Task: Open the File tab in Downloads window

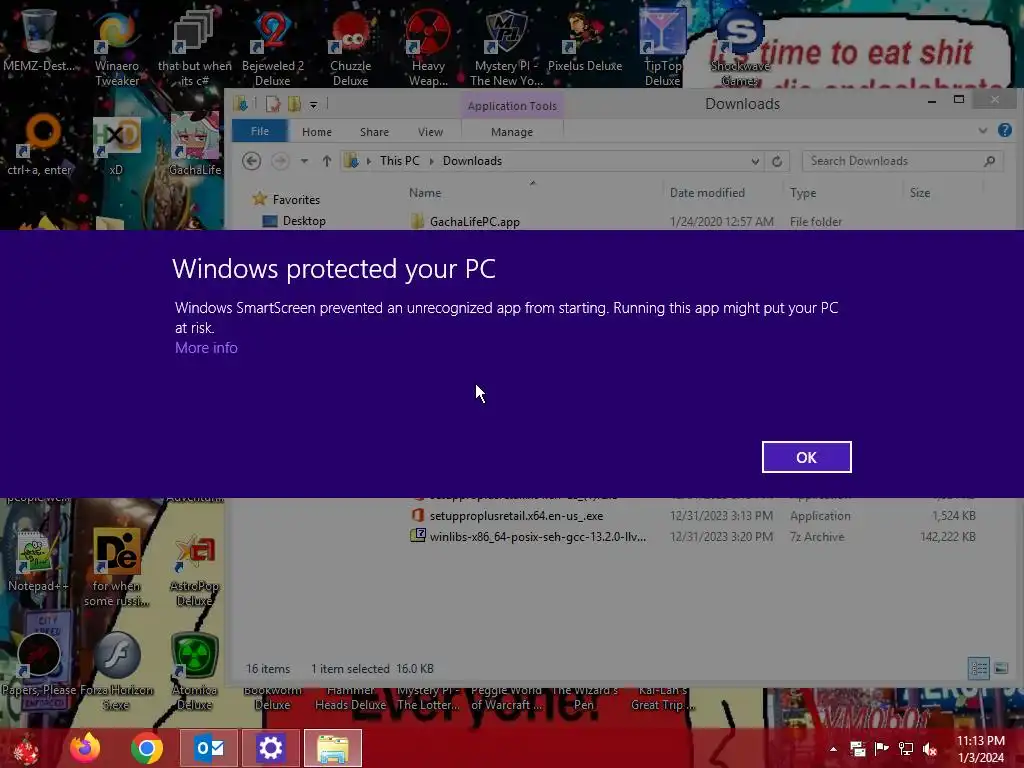Action: (x=260, y=131)
